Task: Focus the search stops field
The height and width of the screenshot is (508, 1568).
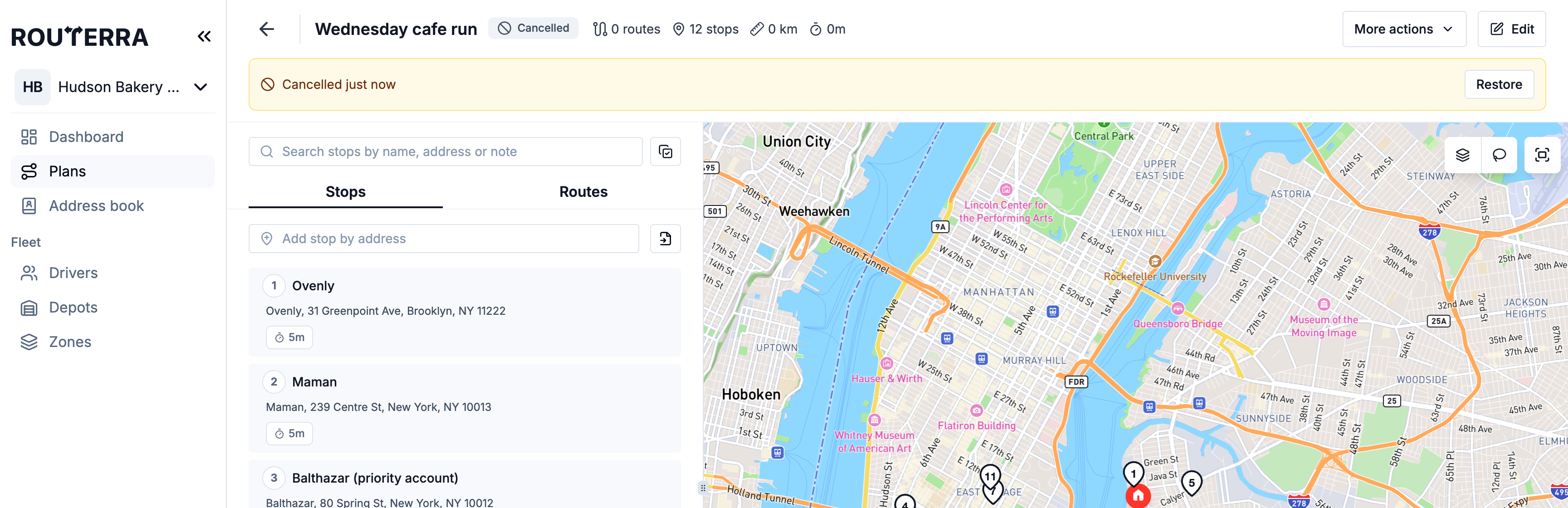Action: pos(446,151)
